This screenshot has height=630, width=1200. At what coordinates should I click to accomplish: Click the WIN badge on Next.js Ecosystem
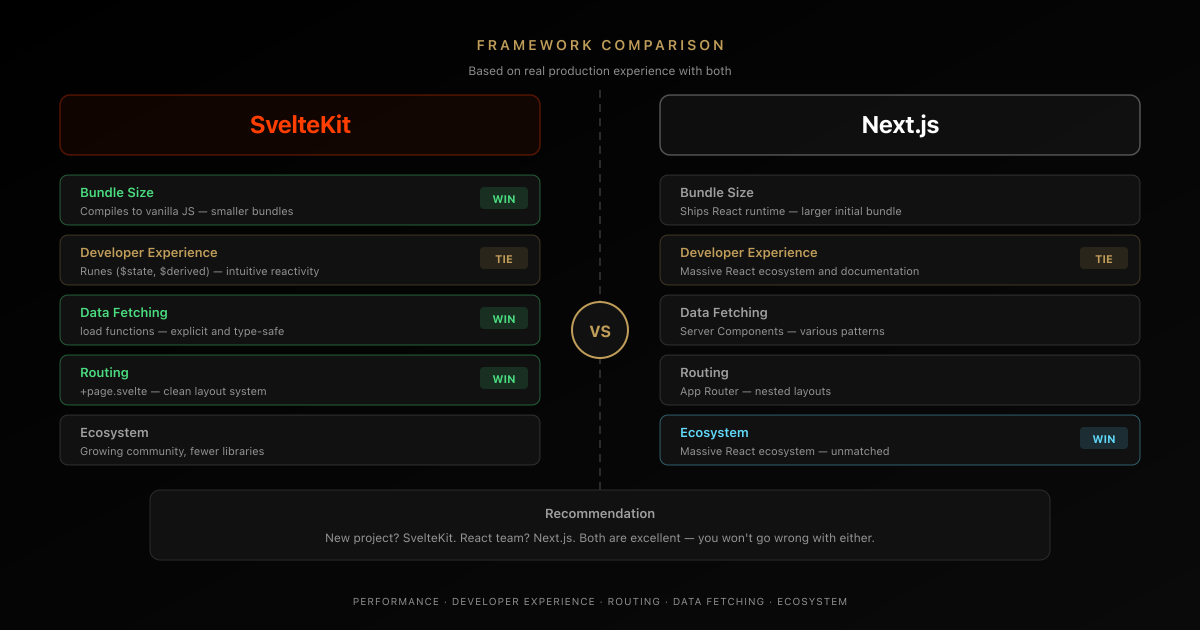click(x=1103, y=438)
